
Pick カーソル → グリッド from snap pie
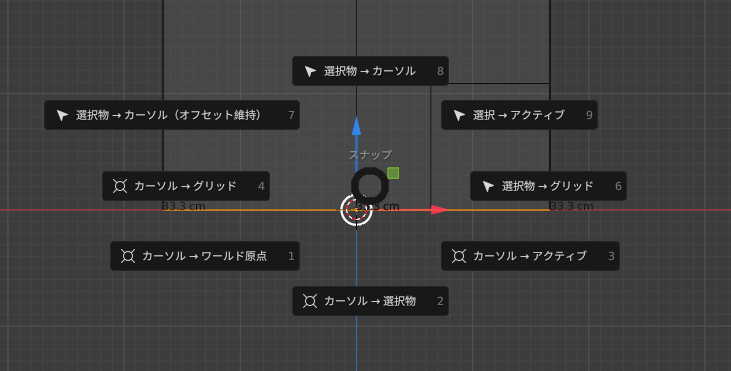pyautogui.click(x=186, y=186)
